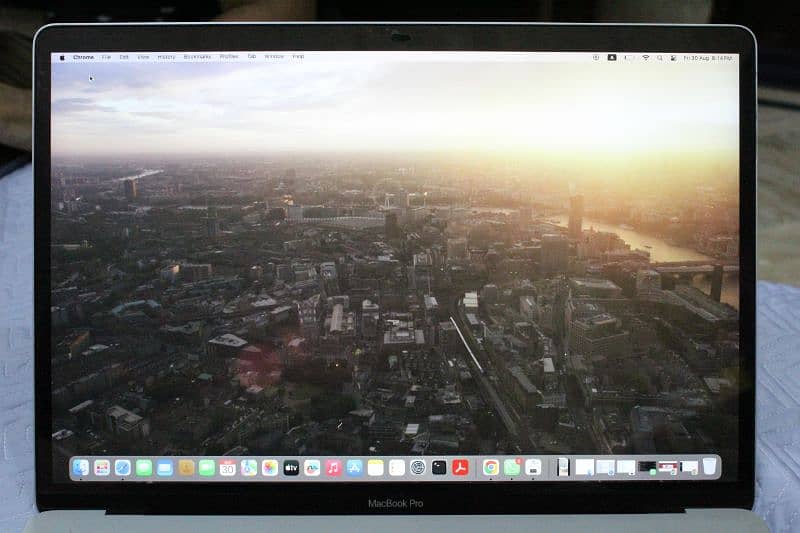Open the History menu
800x533 pixels.
[x=166, y=57]
